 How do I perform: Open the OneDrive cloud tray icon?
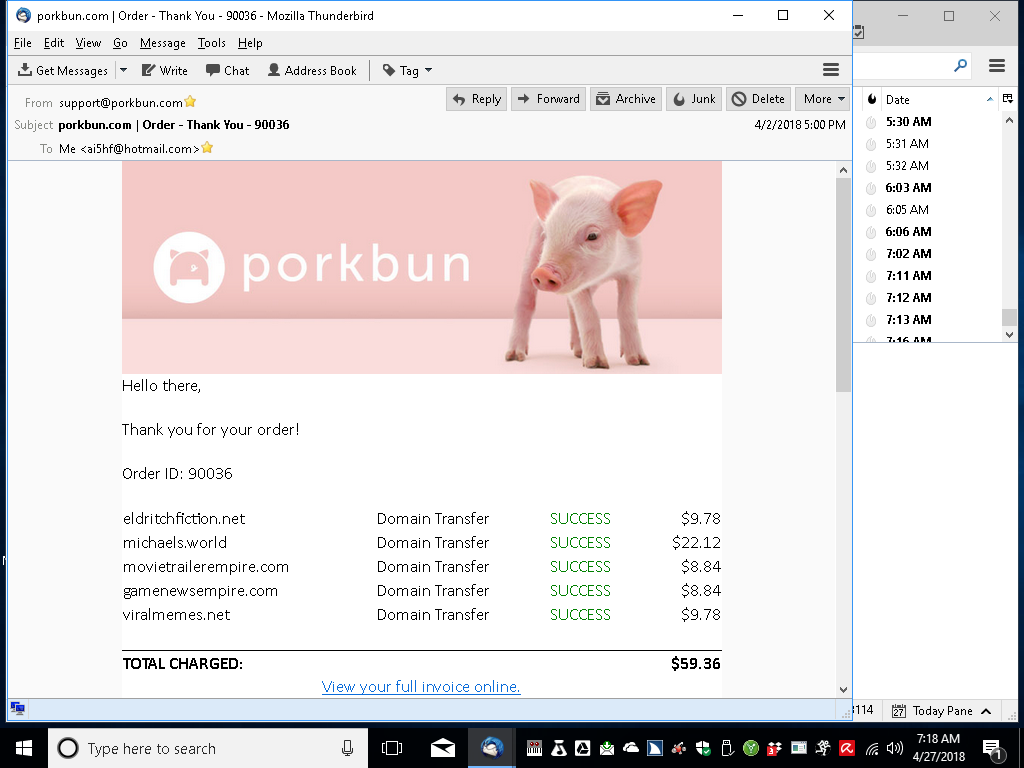(x=631, y=748)
